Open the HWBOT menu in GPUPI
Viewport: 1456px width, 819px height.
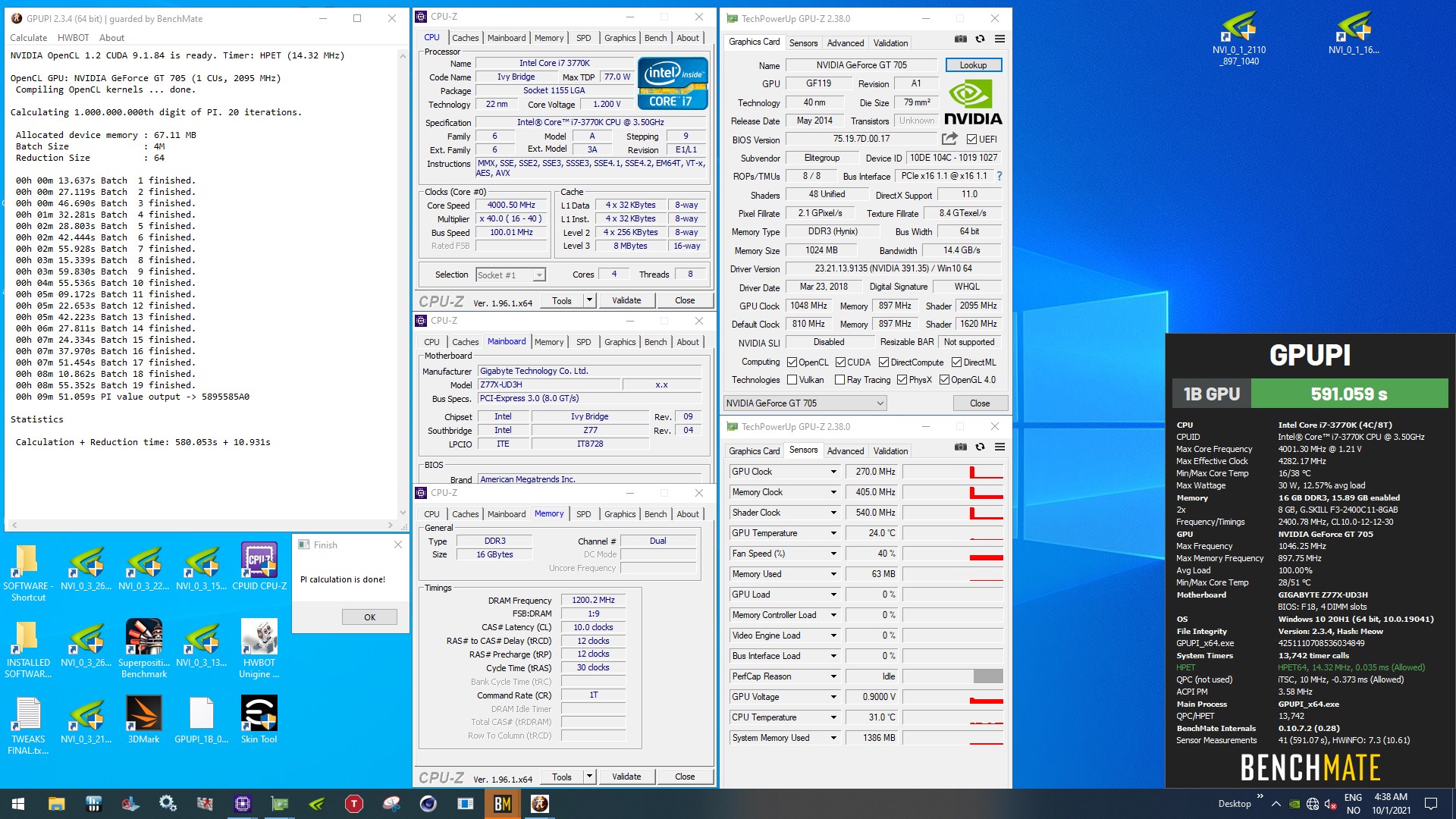pyautogui.click(x=73, y=38)
